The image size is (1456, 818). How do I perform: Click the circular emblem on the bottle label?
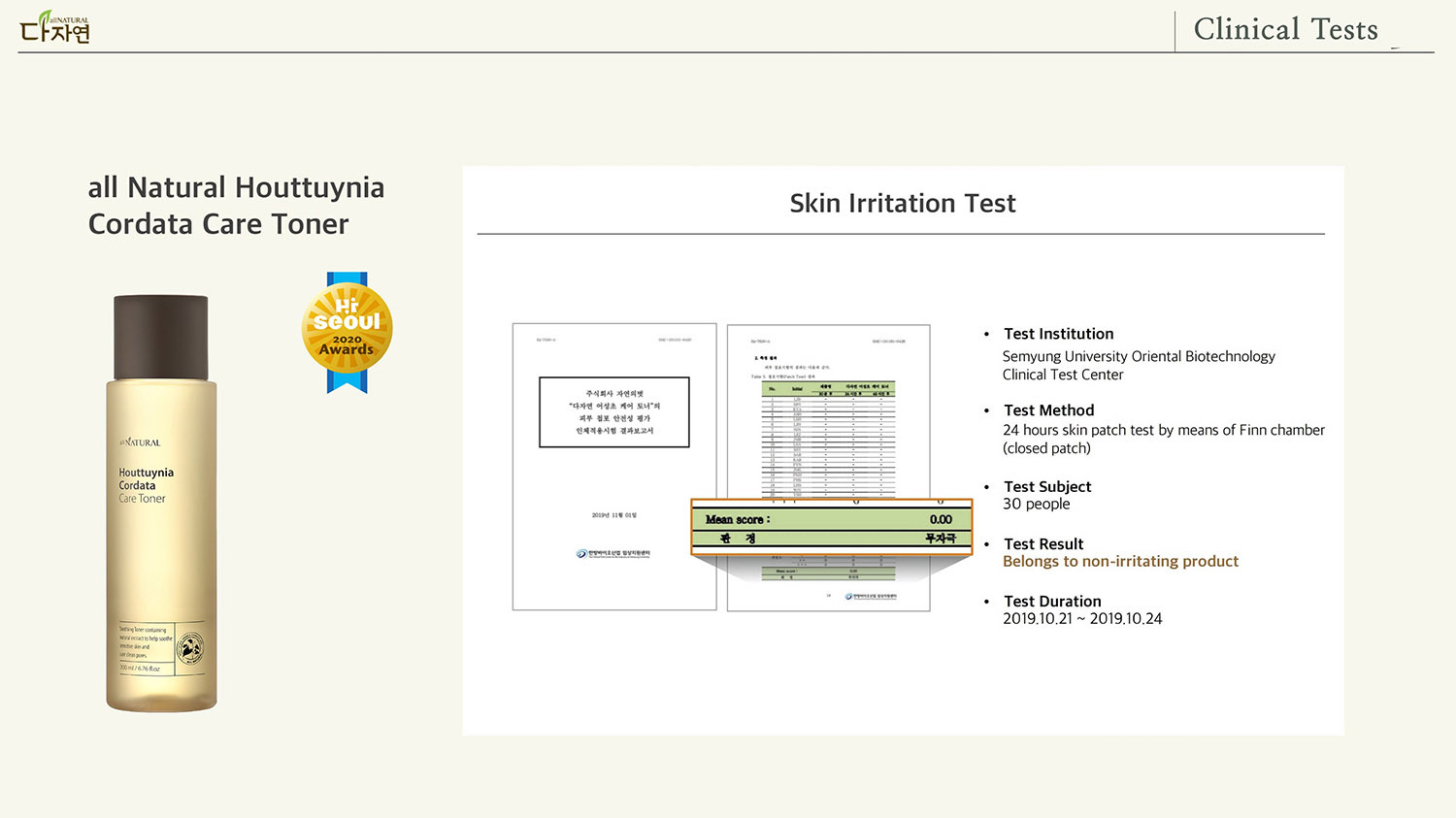[190, 648]
